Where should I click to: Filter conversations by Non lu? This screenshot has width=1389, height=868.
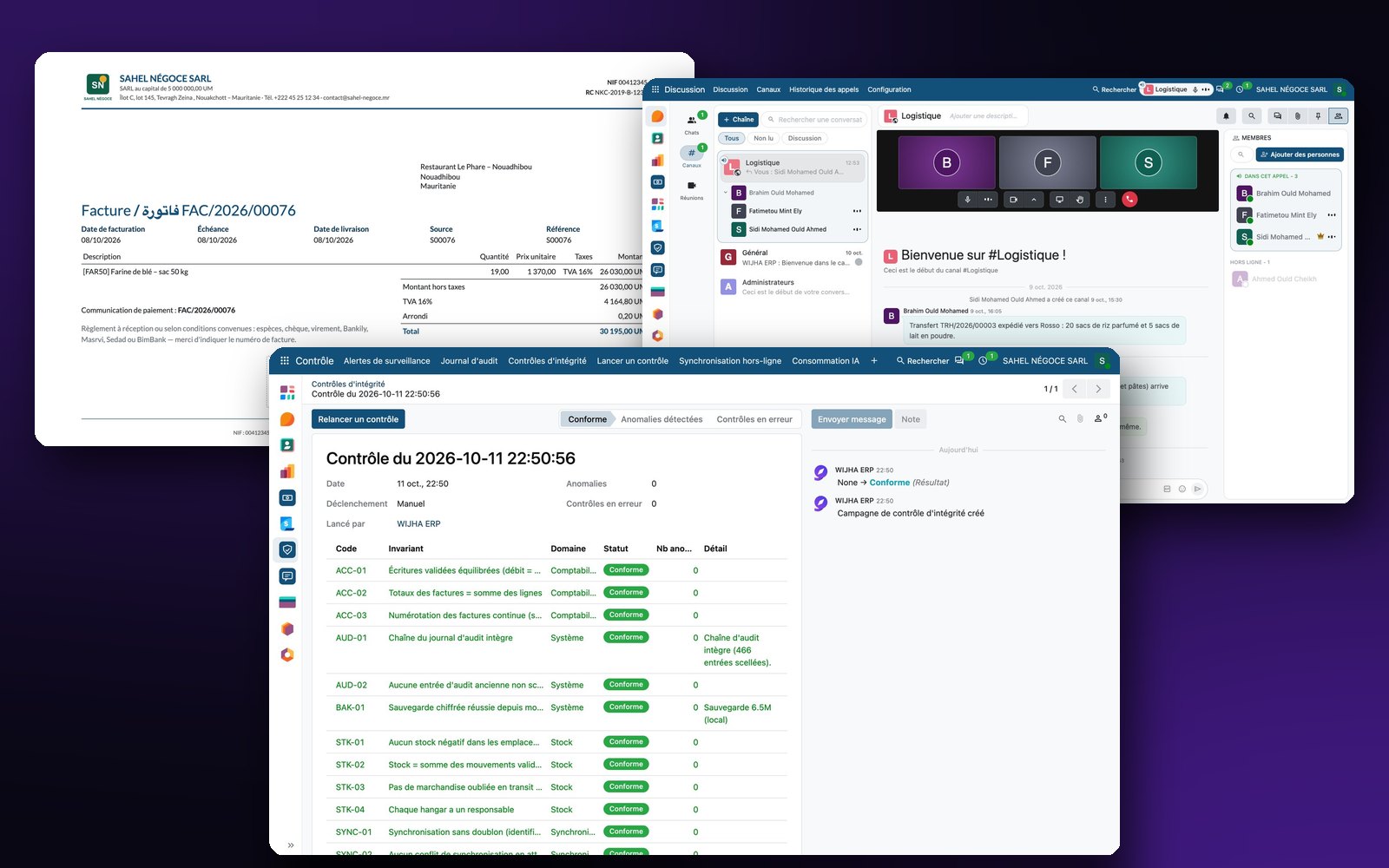(x=763, y=139)
